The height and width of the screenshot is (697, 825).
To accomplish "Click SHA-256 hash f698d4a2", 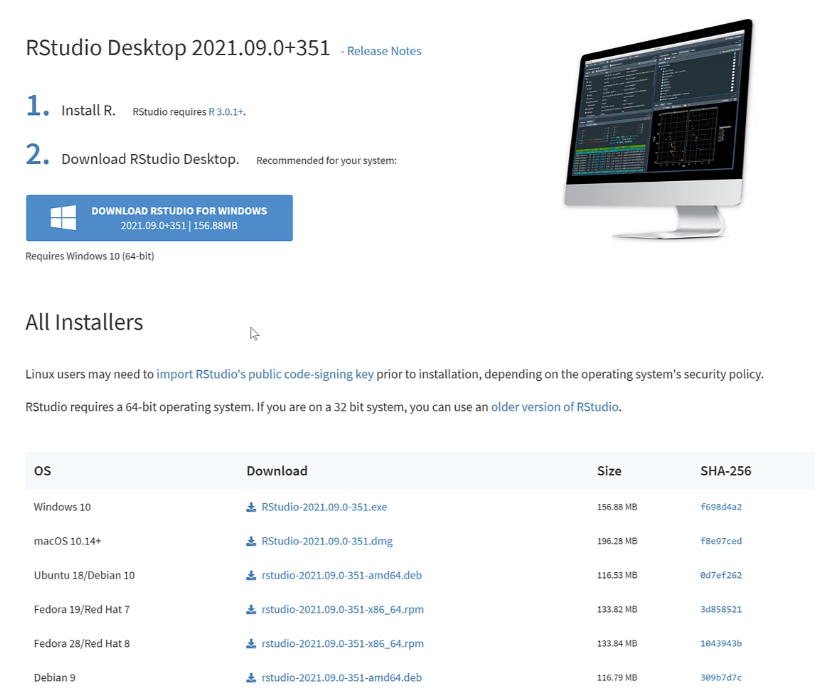I will [x=721, y=507].
